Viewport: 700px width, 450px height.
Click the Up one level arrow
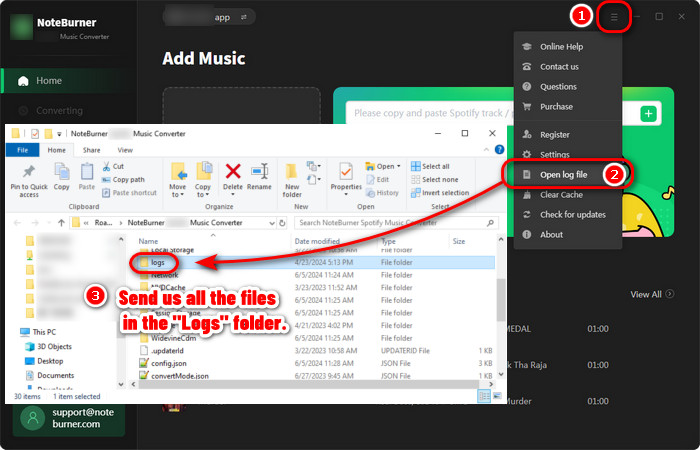click(61, 223)
